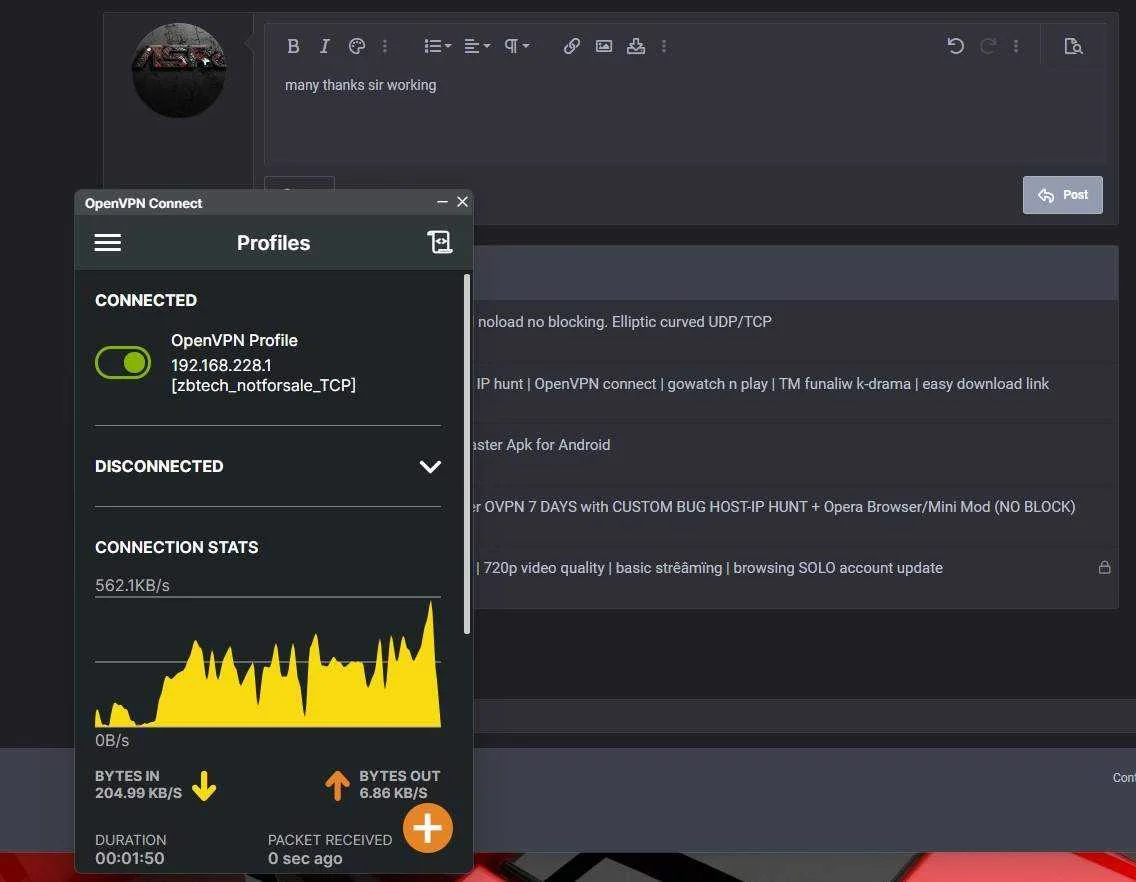
Task: Expand the DISCONNECTED profiles section
Action: [430, 467]
